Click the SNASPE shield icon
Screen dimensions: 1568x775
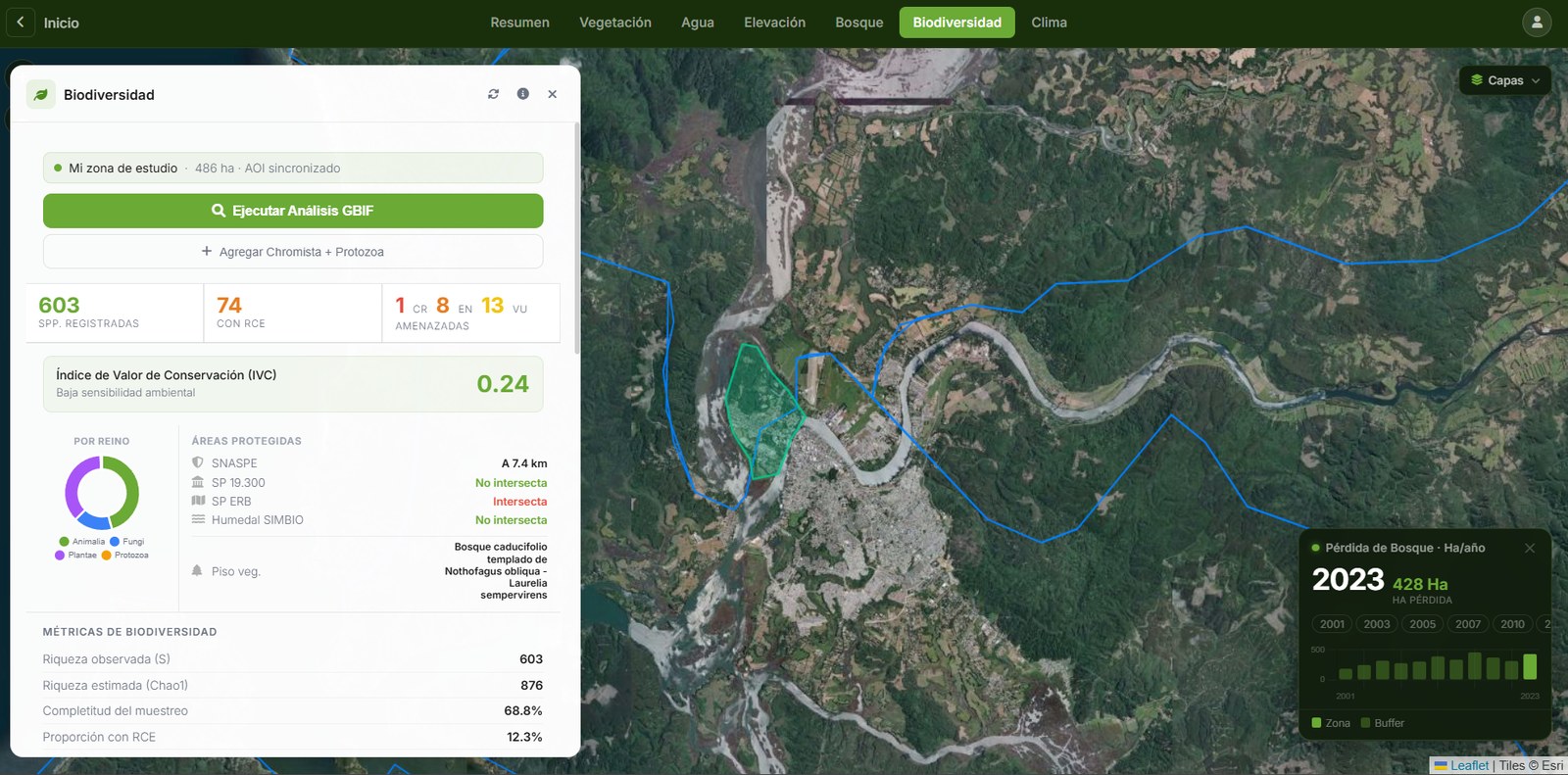198,462
